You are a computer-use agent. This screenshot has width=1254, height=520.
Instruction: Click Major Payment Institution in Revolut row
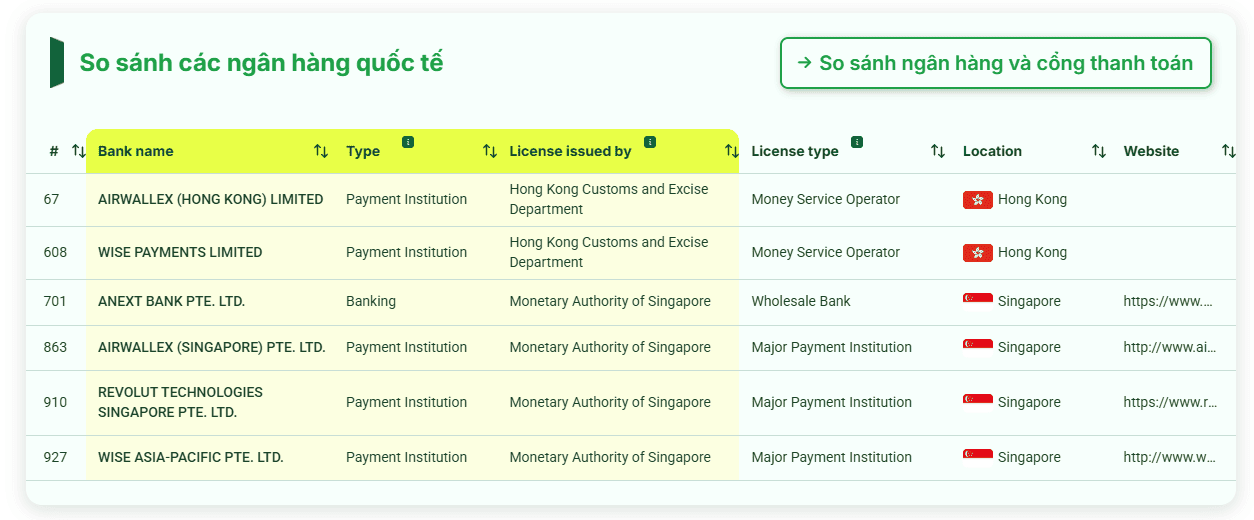832,402
